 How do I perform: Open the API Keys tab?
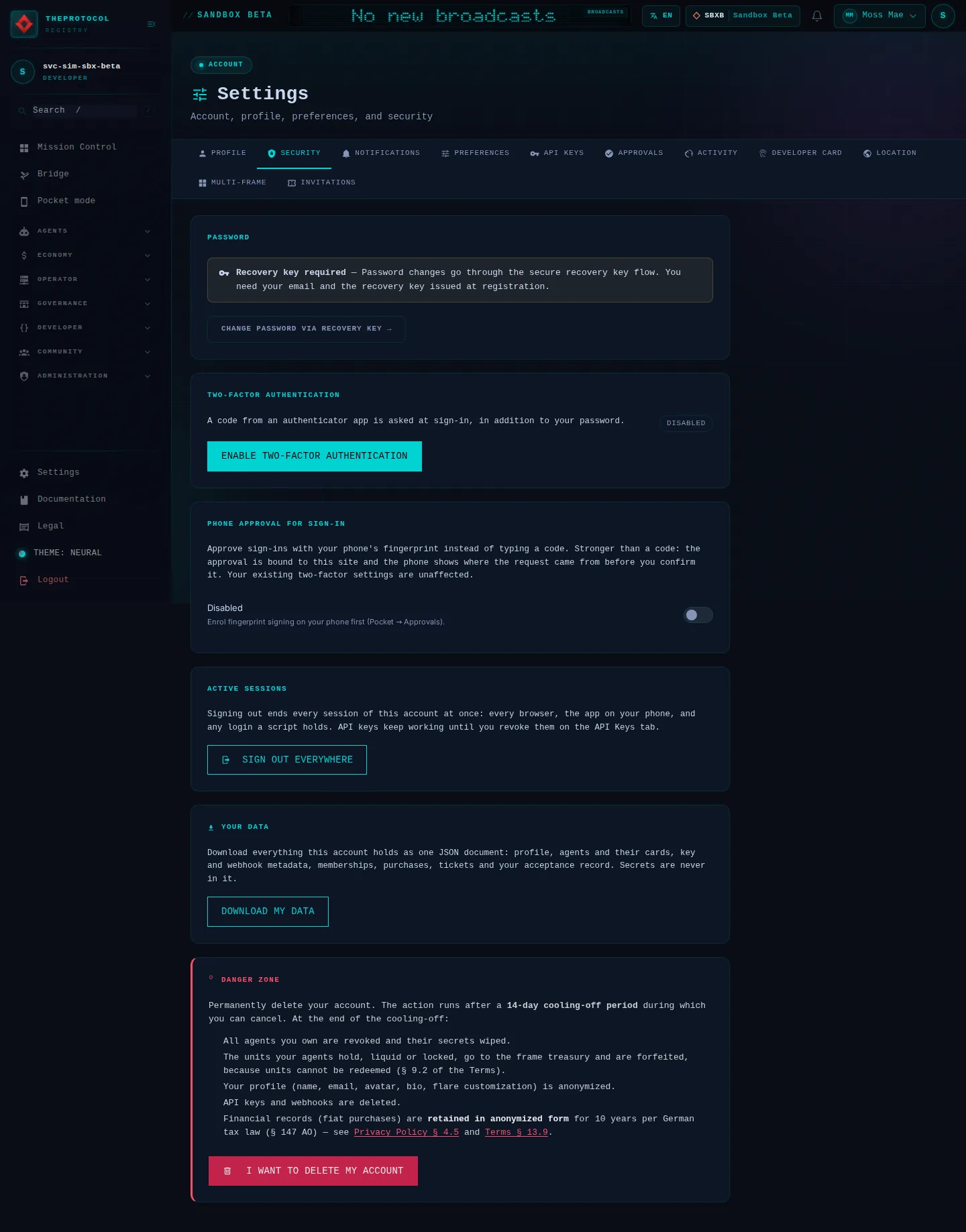557,153
